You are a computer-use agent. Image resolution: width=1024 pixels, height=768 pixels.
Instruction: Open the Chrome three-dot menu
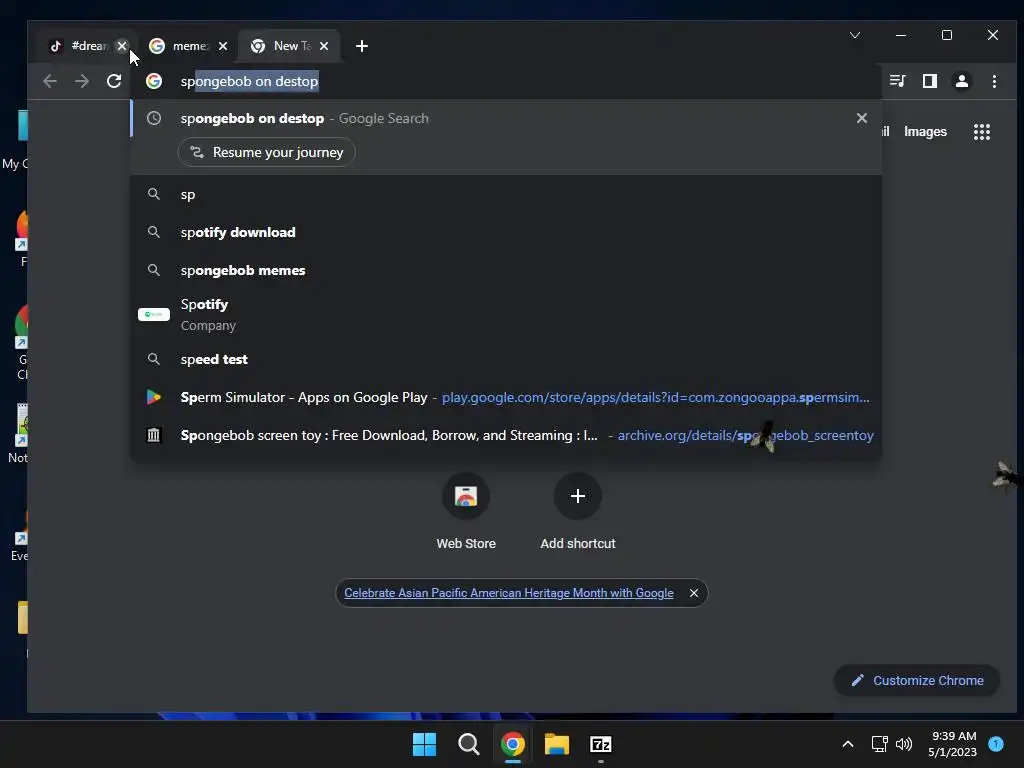coord(994,81)
